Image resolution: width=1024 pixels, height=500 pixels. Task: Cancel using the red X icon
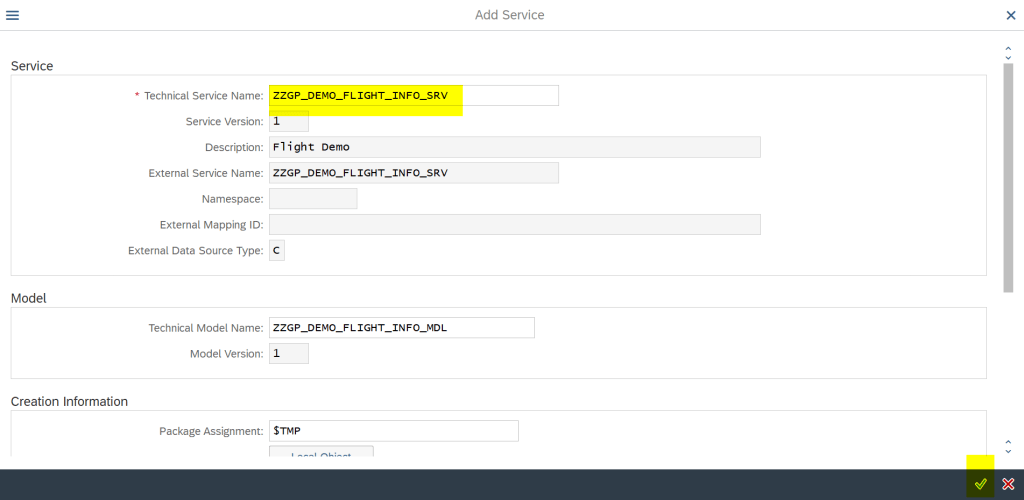coord(1008,484)
